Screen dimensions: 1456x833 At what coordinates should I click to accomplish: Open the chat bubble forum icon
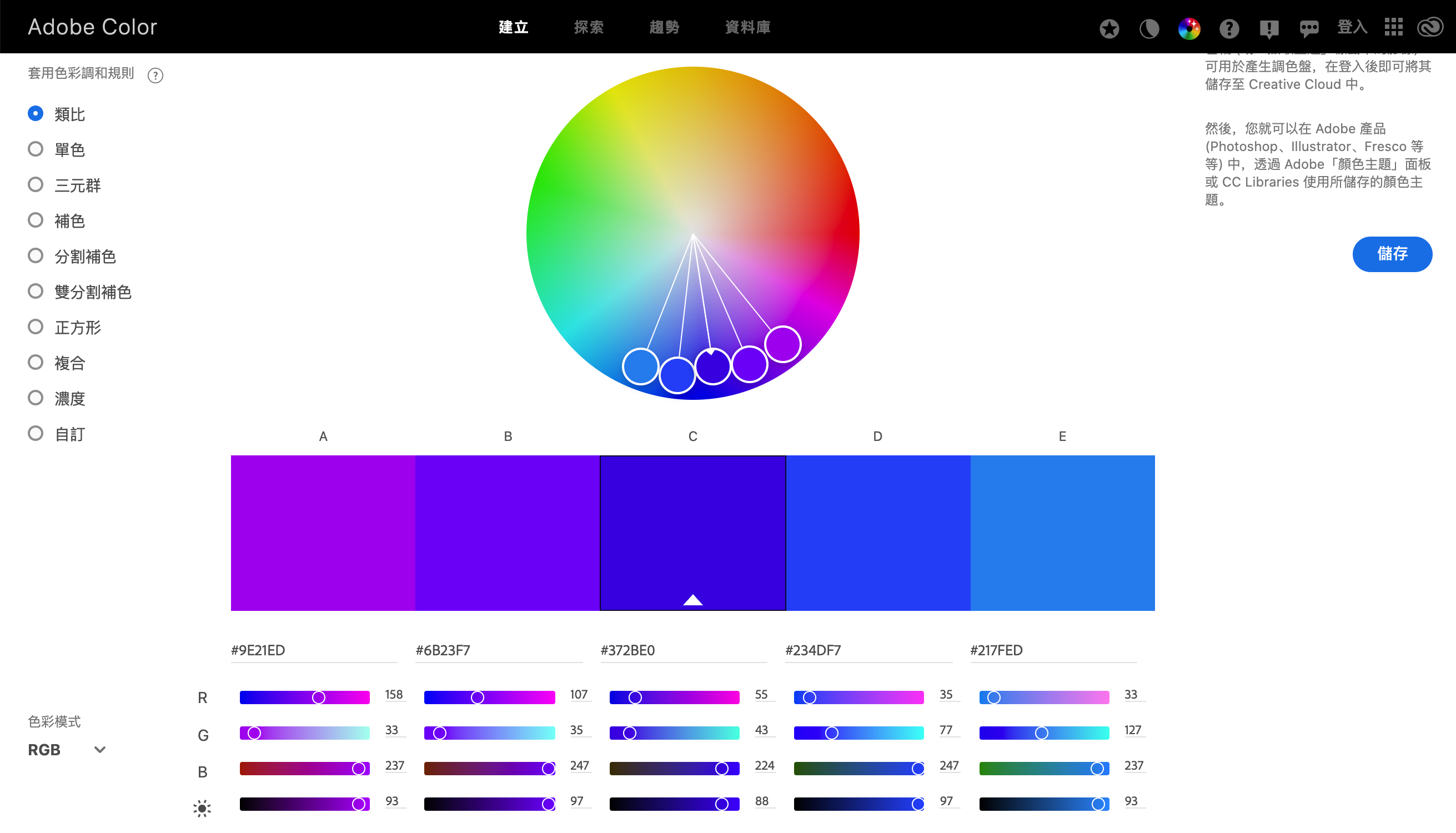(x=1309, y=29)
